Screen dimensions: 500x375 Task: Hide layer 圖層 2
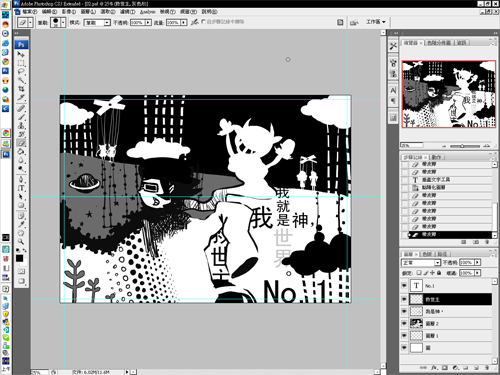pos(404,323)
